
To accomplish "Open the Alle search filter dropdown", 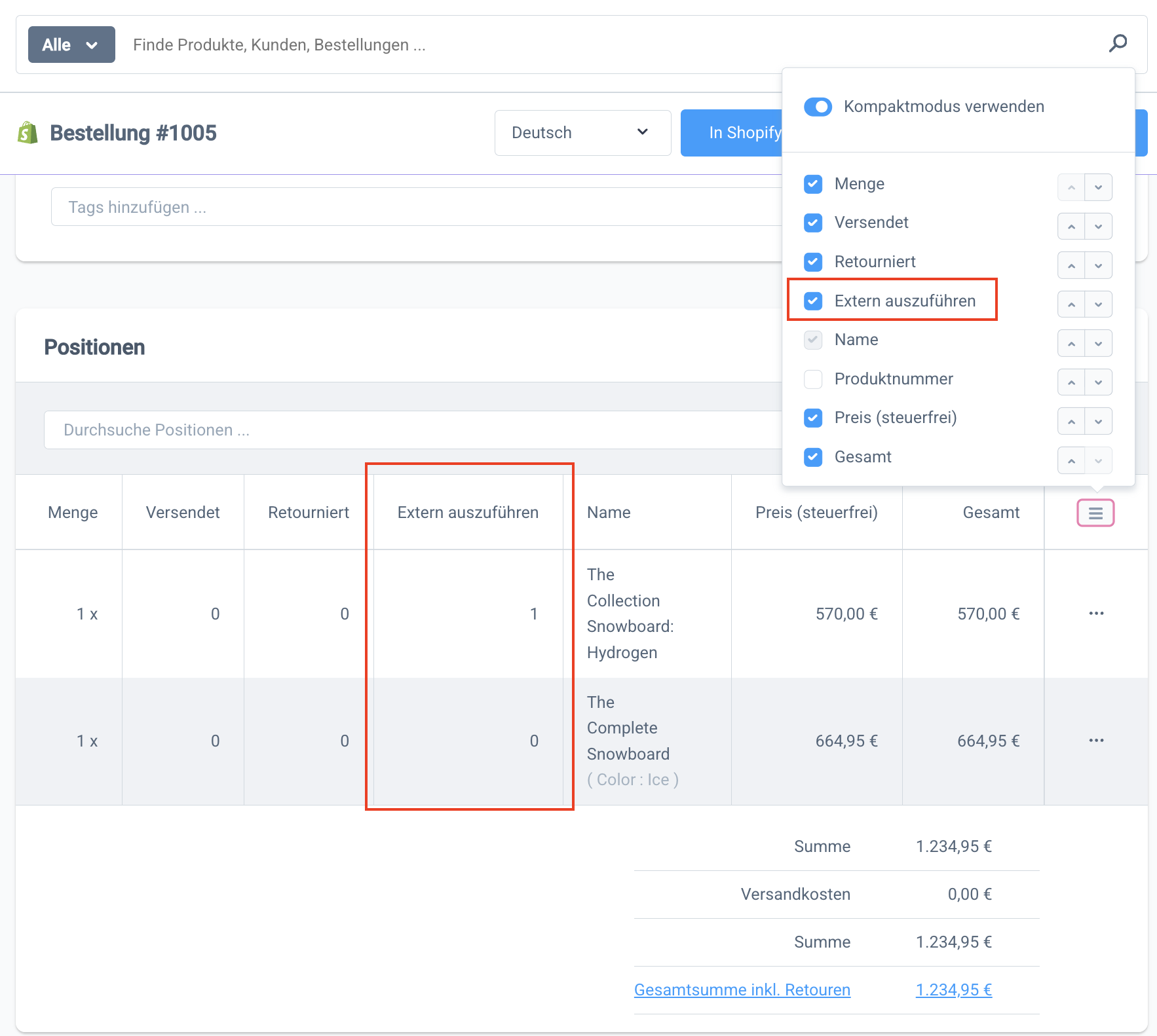I will (x=71, y=45).
